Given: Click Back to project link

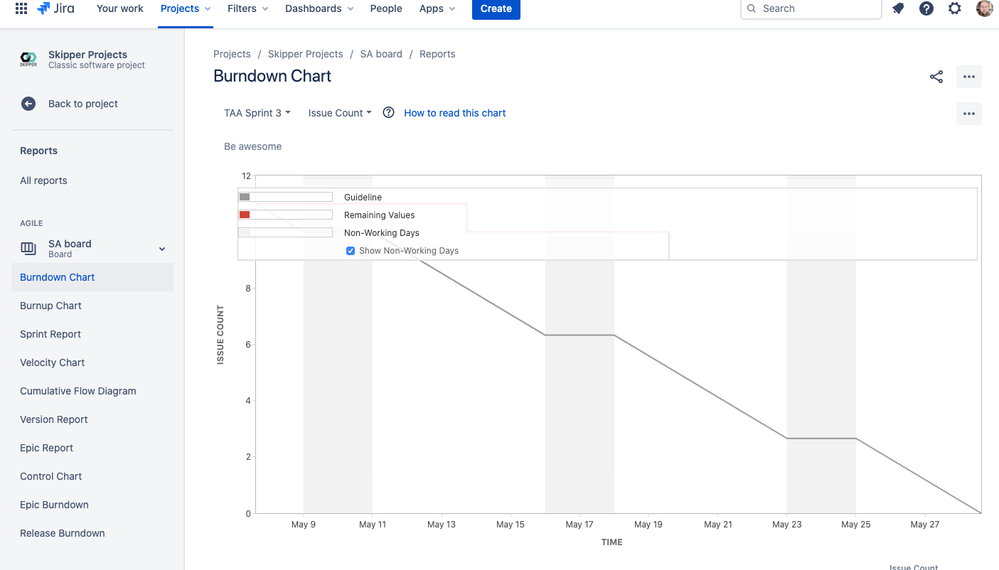Looking at the screenshot, I should click(83, 104).
